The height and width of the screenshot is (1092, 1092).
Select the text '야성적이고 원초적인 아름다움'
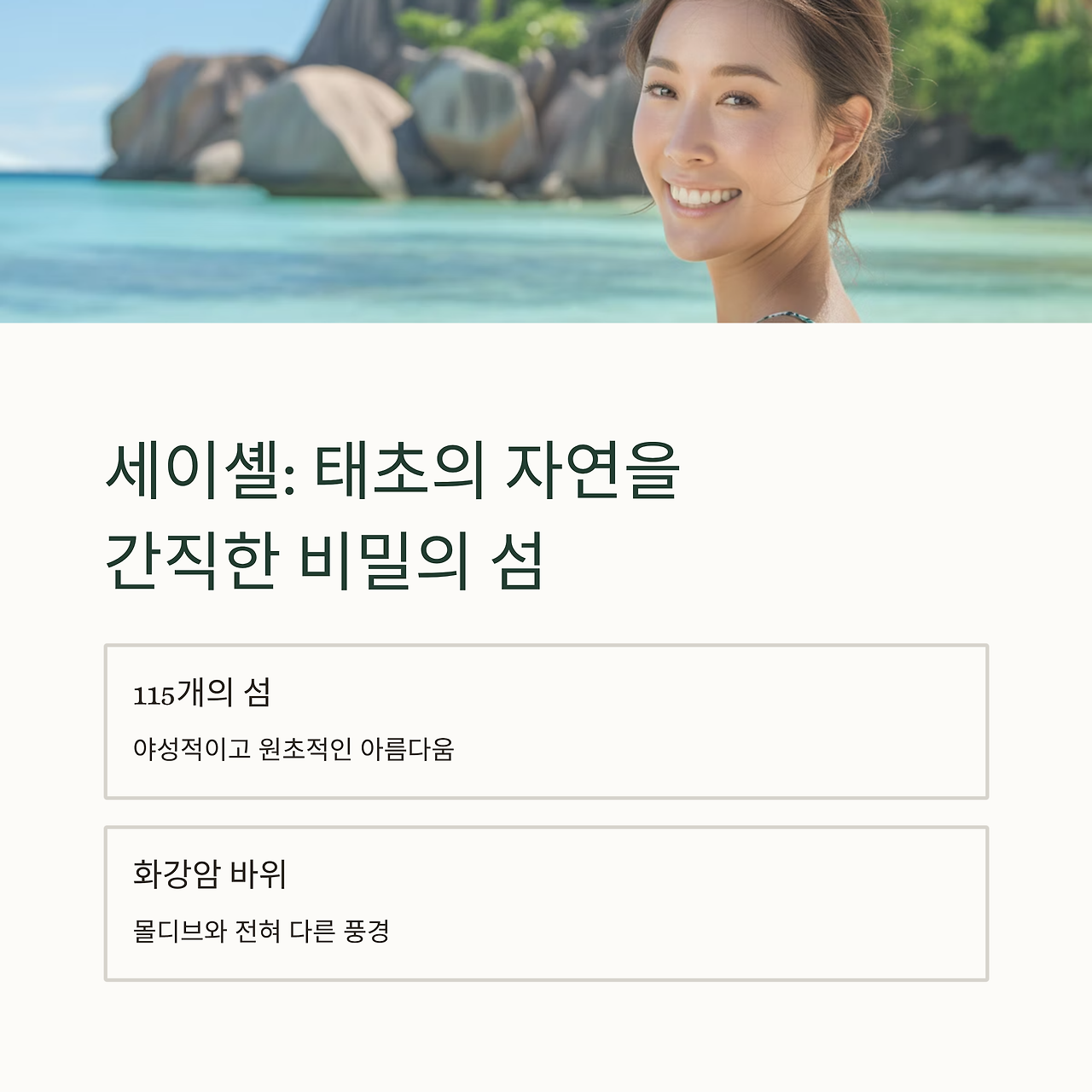pos(293,750)
